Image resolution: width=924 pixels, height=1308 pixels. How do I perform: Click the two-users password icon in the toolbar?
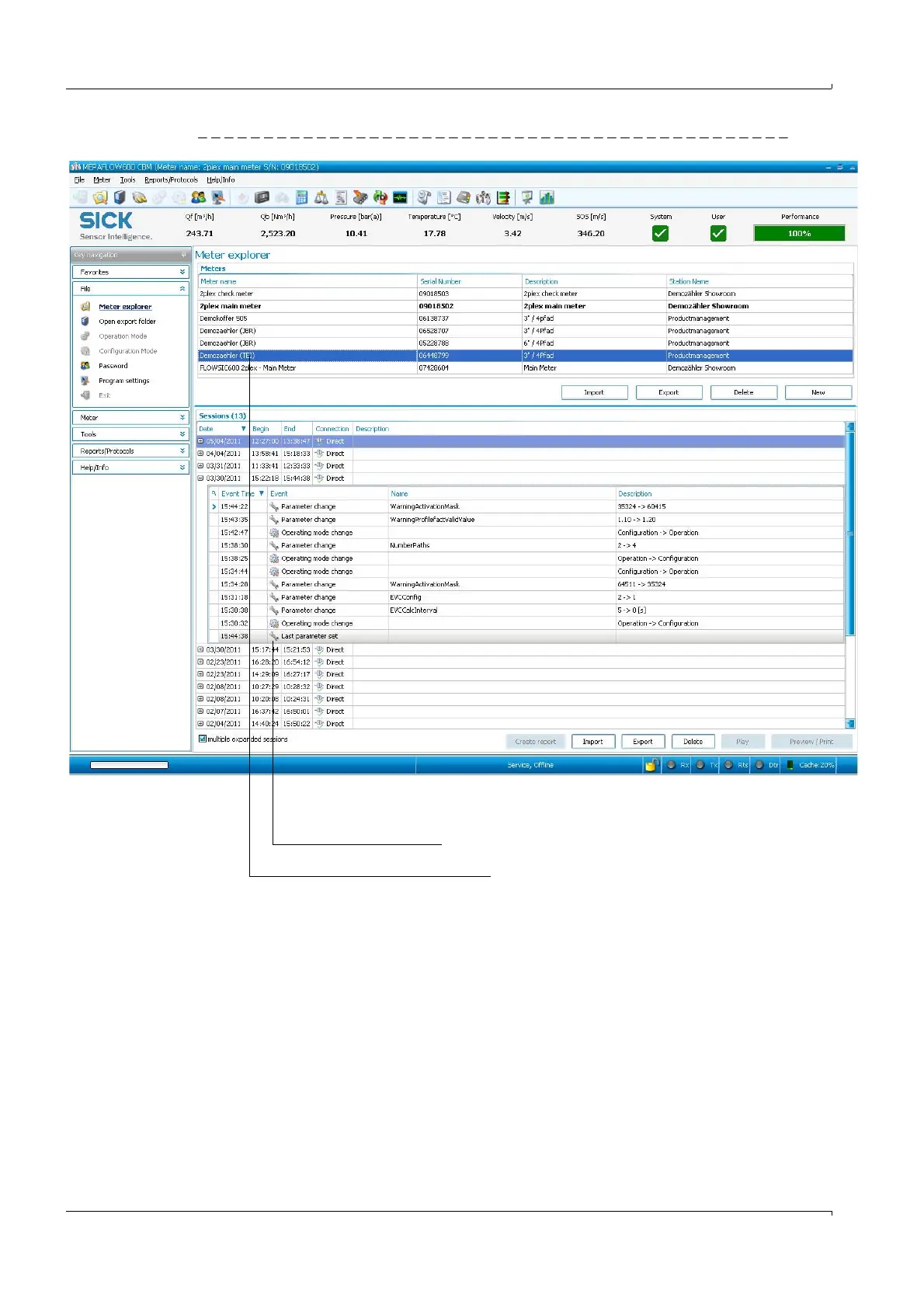(198, 197)
